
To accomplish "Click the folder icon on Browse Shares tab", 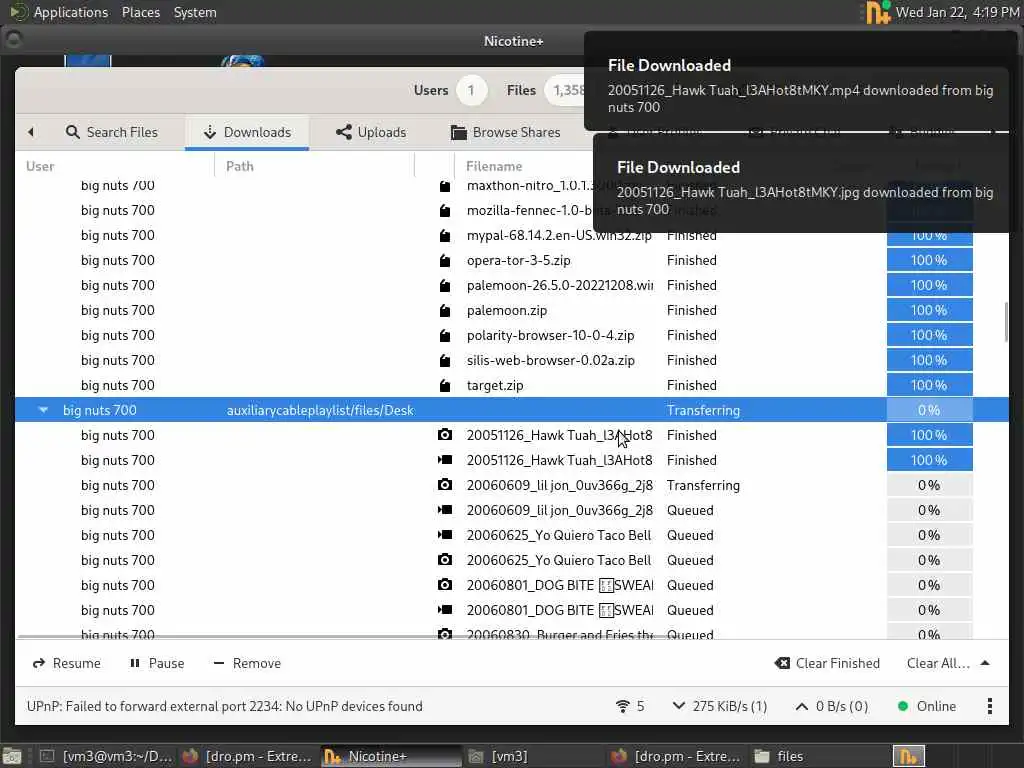I will (x=458, y=133).
